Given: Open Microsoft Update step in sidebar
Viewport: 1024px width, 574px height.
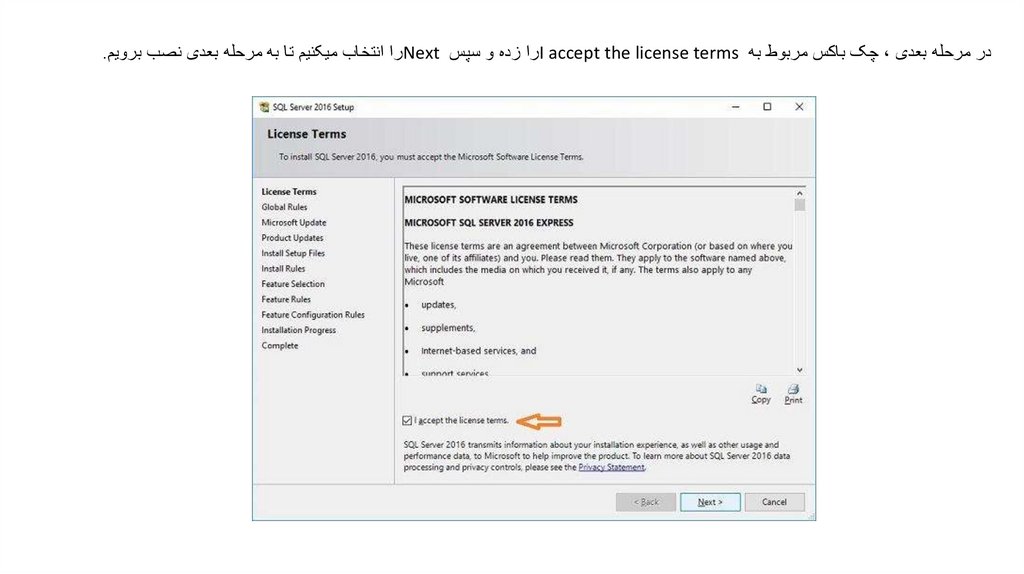Looking at the screenshot, I should coord(294,223).
